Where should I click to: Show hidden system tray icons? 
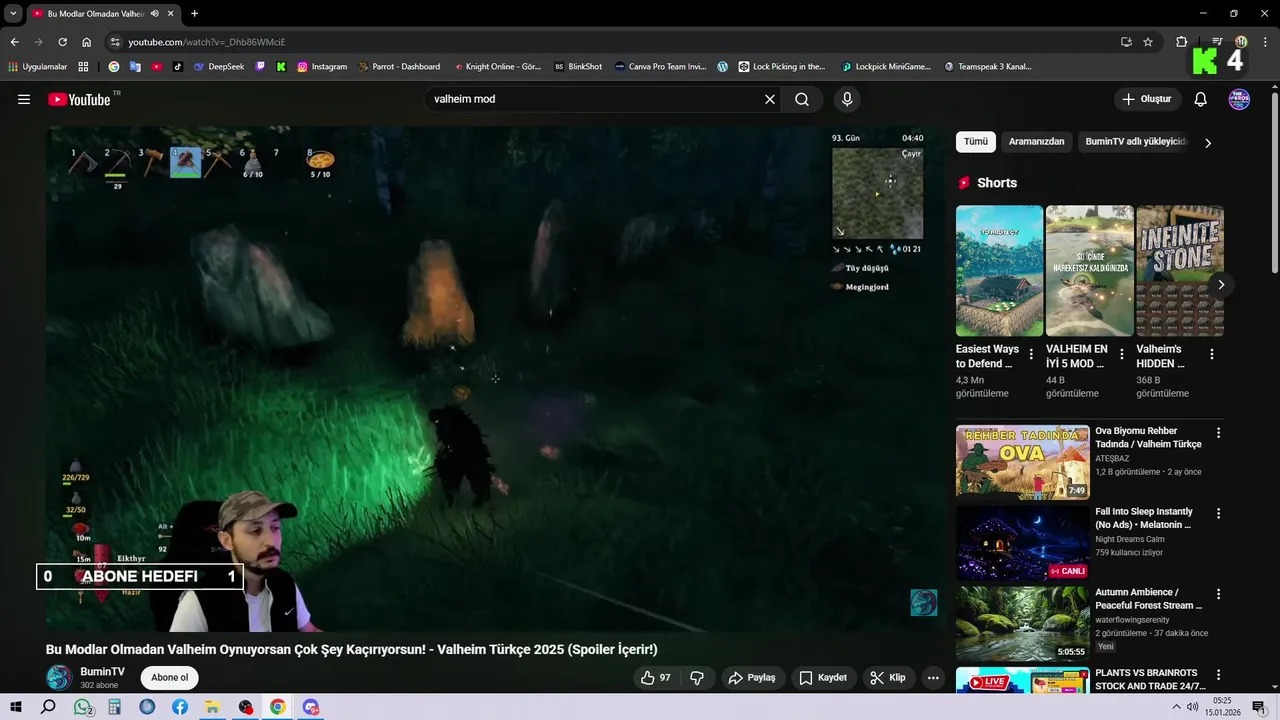[x=1176, y=707]
